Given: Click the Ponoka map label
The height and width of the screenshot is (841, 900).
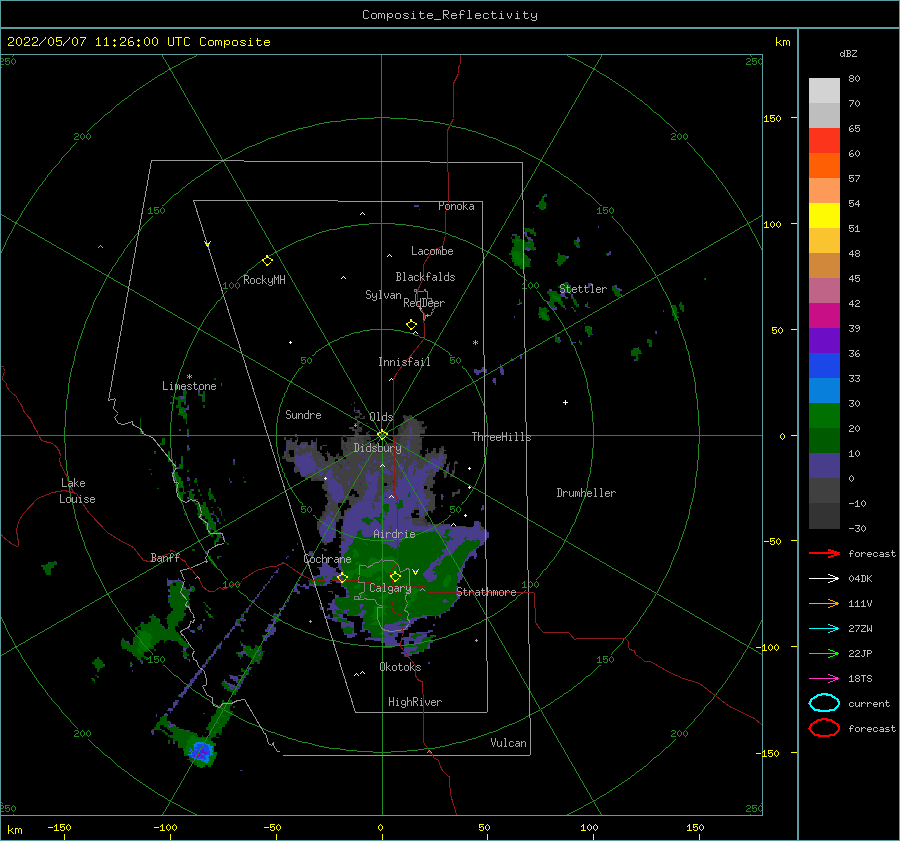Looking at the screenshot, I should point(456,206).
